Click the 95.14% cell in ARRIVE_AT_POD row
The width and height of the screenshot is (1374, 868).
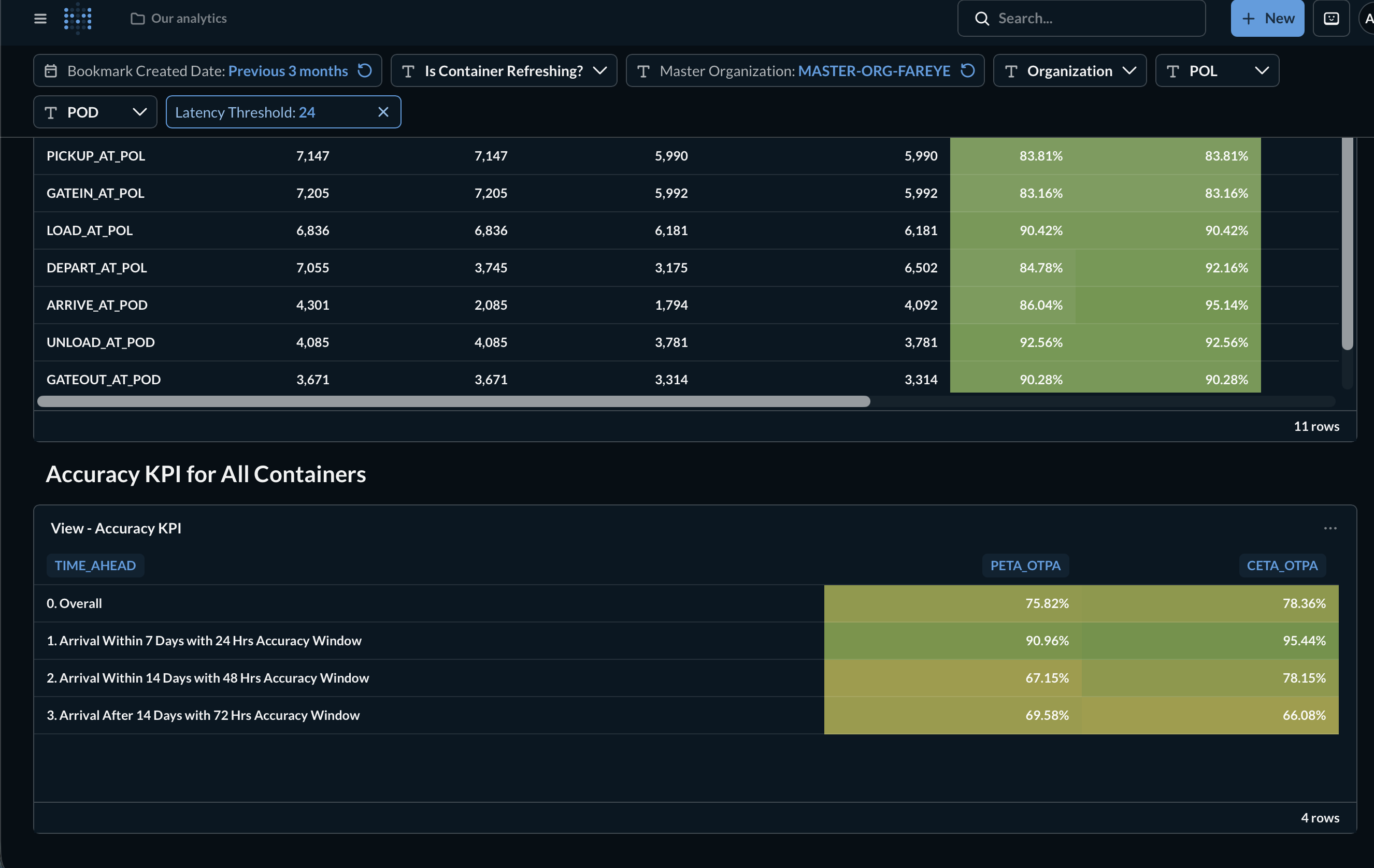tap(1168, 305)
